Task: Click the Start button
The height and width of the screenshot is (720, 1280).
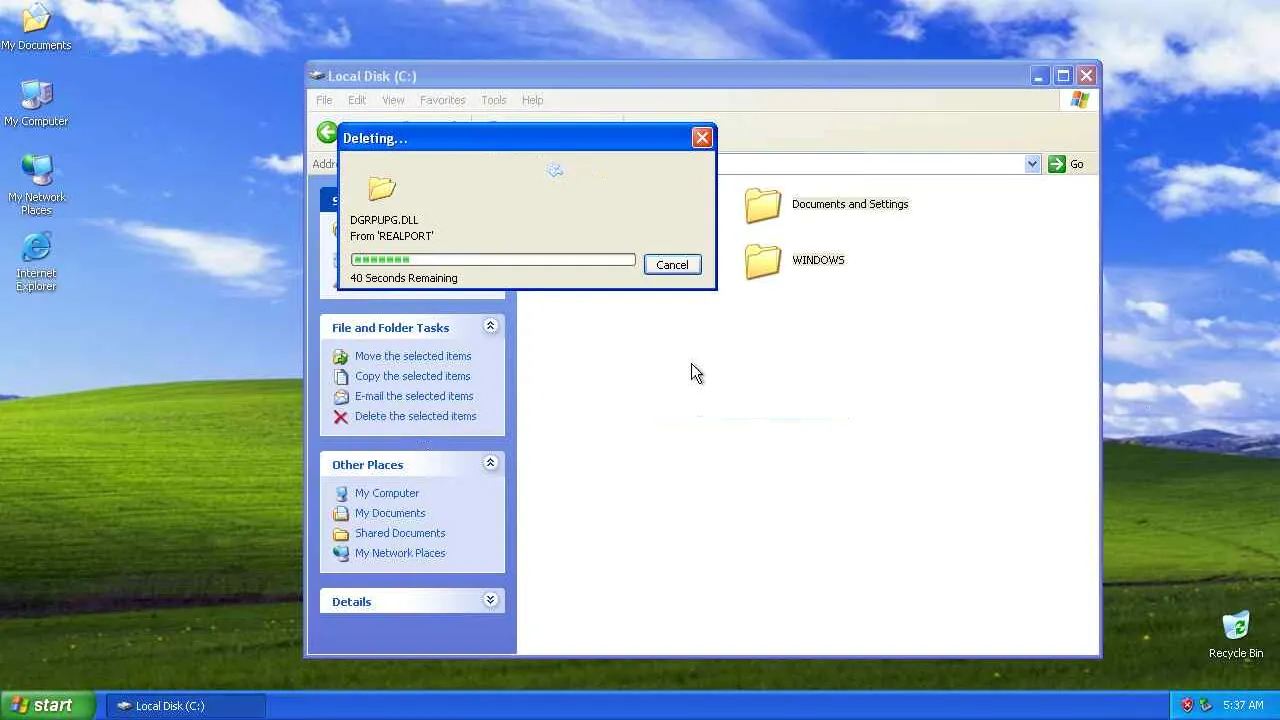Action: click(47, 705)
